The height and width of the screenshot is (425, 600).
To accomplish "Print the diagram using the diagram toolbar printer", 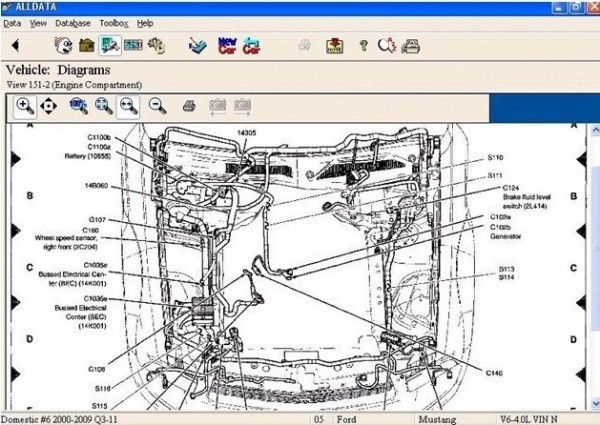I will point(189,105).
